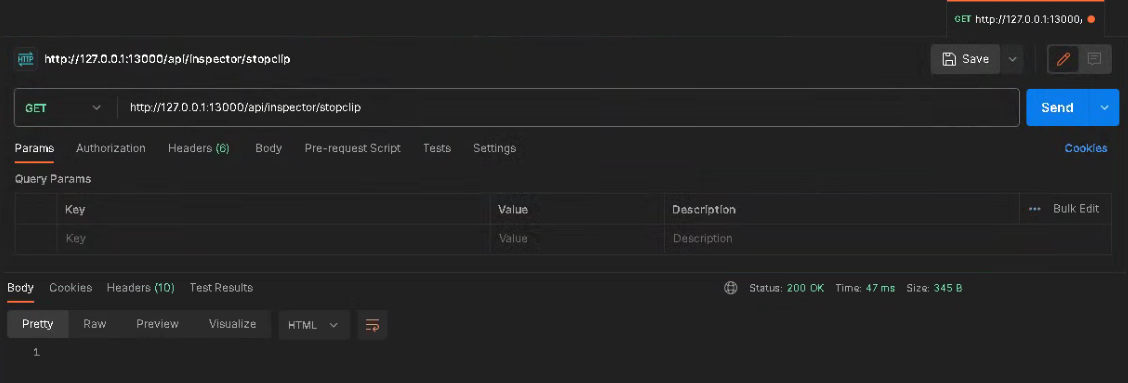Switch to the Authorization tab
This screenshot has height=383, width=1128.
tap(111, 148)
